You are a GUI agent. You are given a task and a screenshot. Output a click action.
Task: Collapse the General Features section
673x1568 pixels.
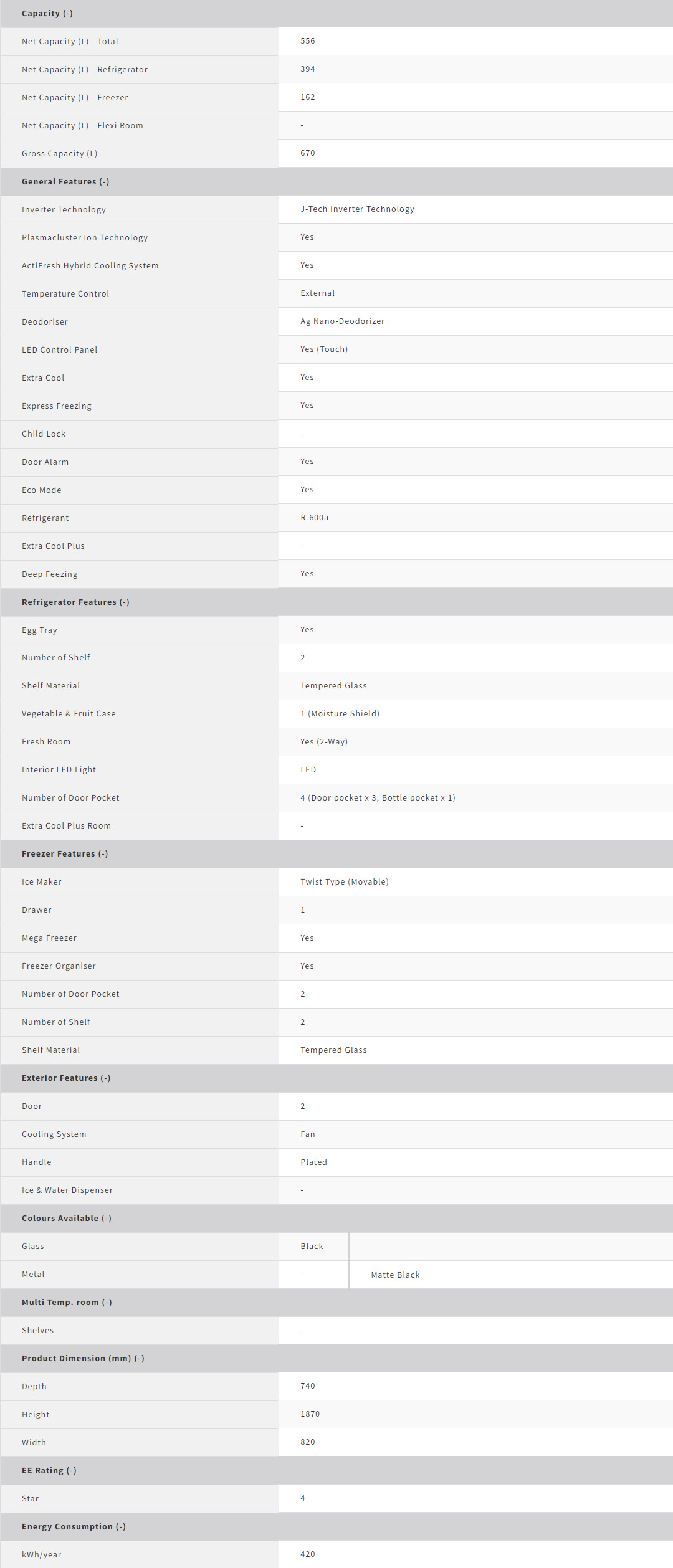65,182
